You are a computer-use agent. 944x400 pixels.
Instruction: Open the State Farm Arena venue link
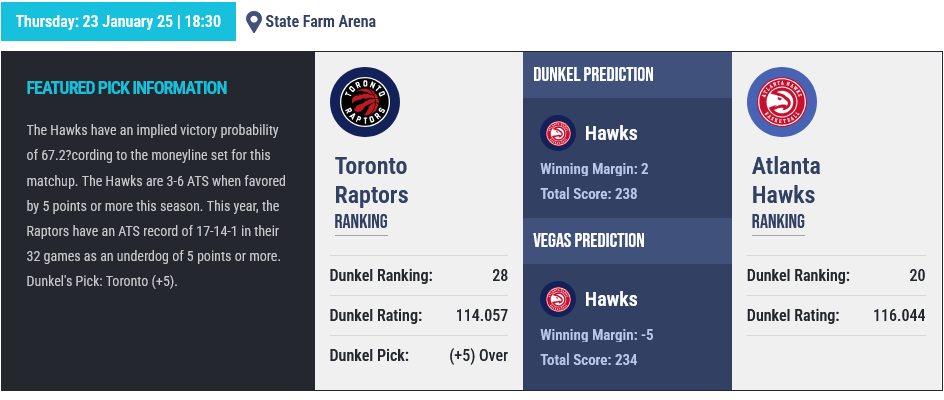pos(320,22)
